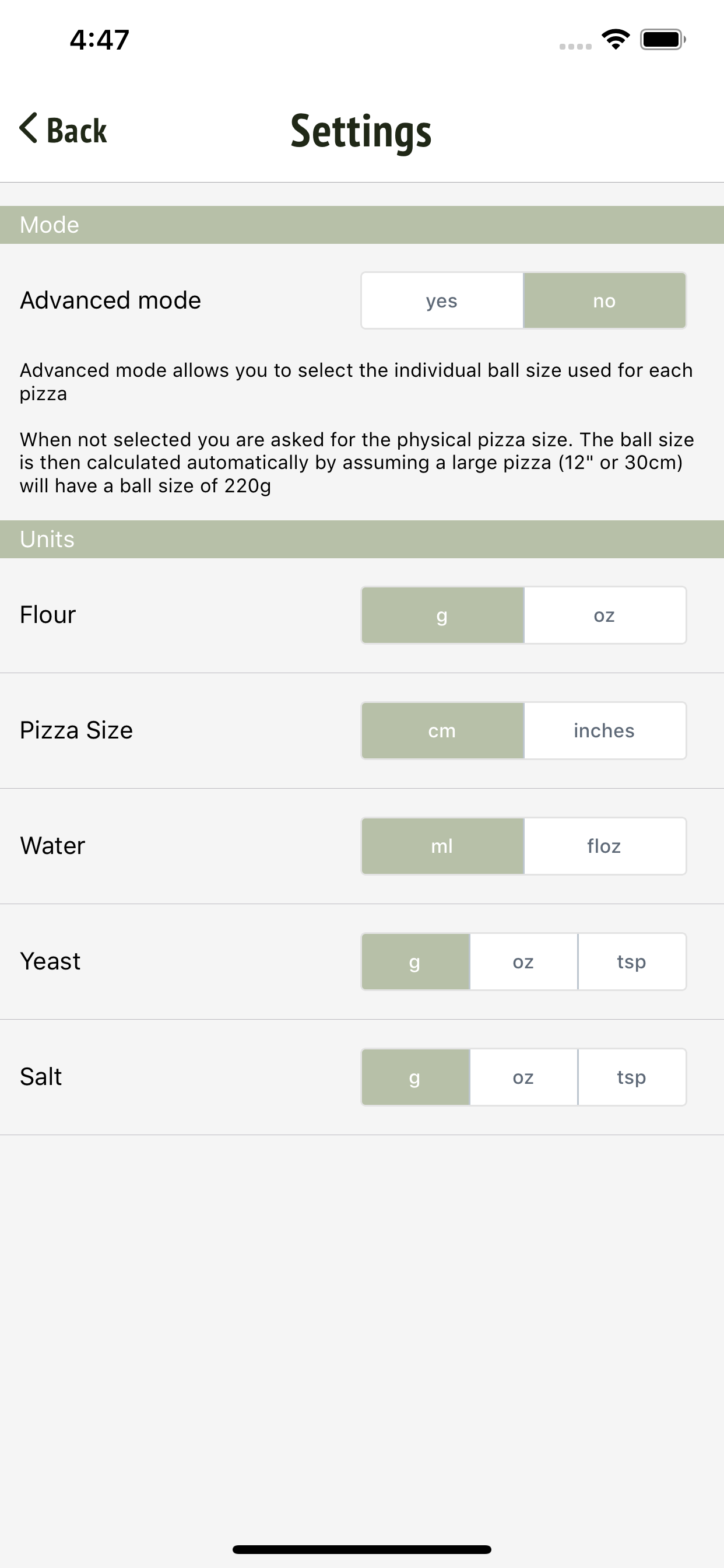
Task: Select grams for Flour unit
Action: coord(442,615)
